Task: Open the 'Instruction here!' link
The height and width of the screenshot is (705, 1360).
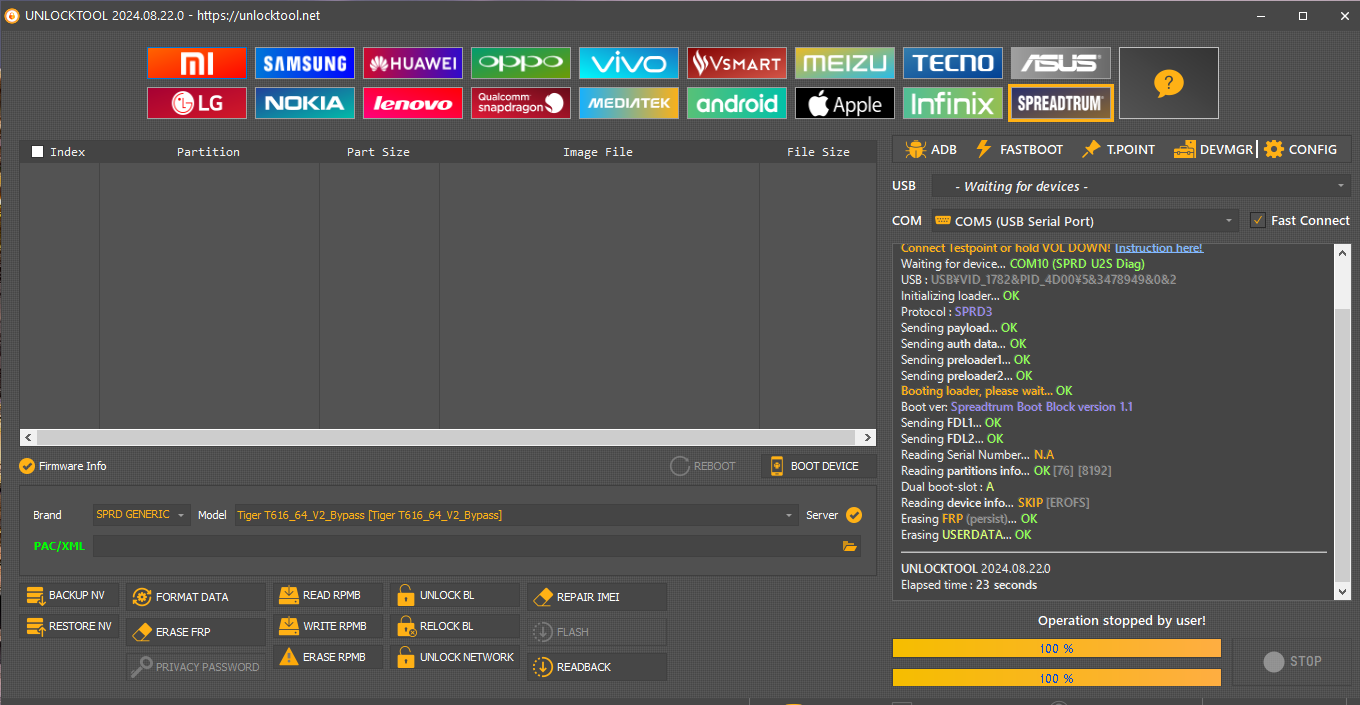Action: (1158, 248)
